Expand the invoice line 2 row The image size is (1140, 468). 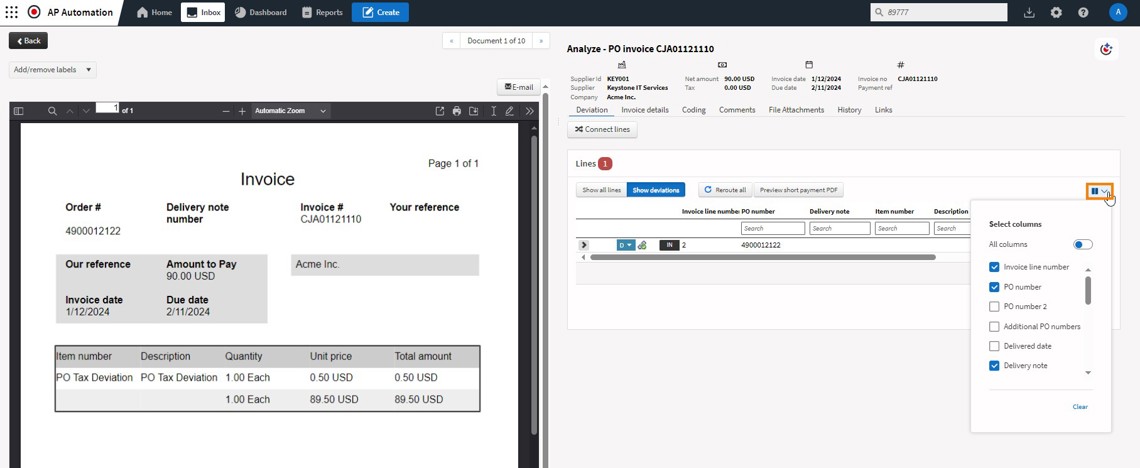click(584, 245)
